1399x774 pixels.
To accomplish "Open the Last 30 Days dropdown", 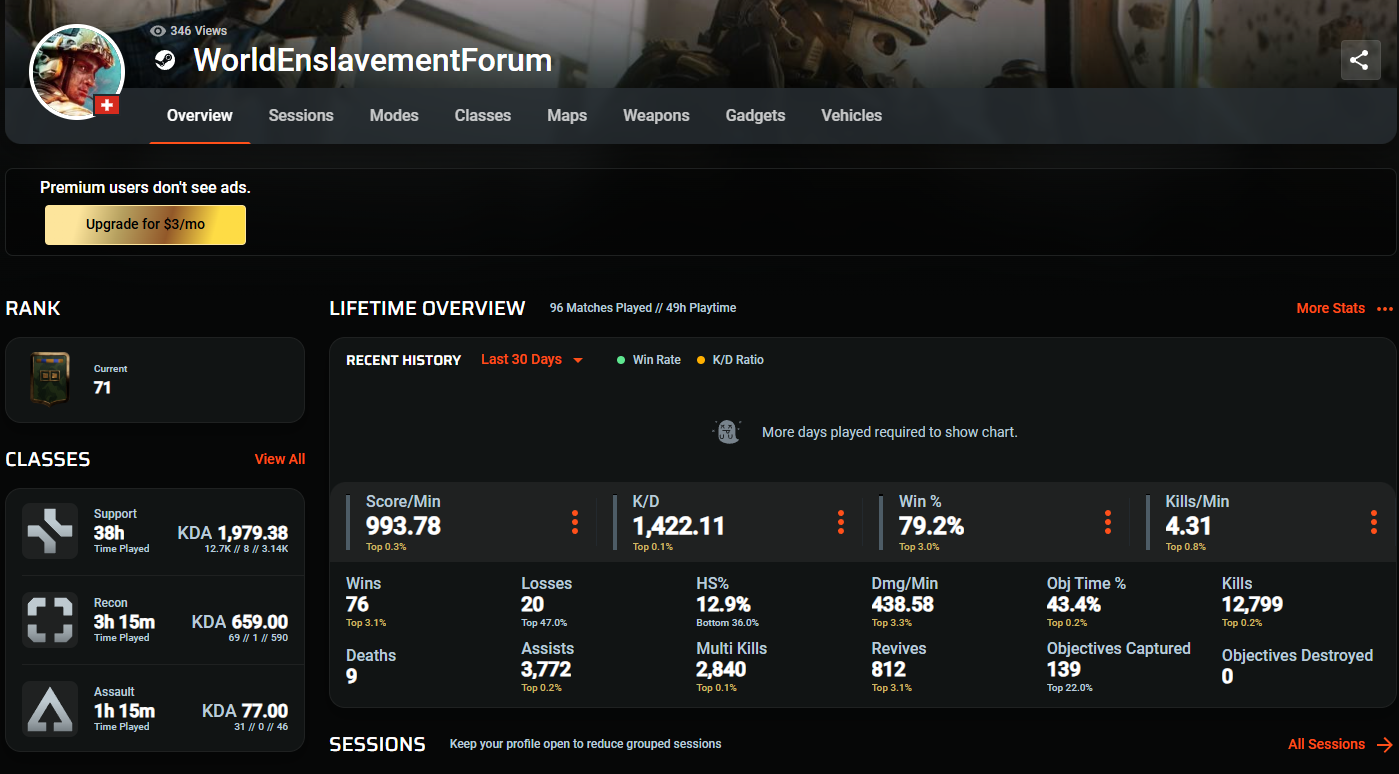I will click(531, 360).
